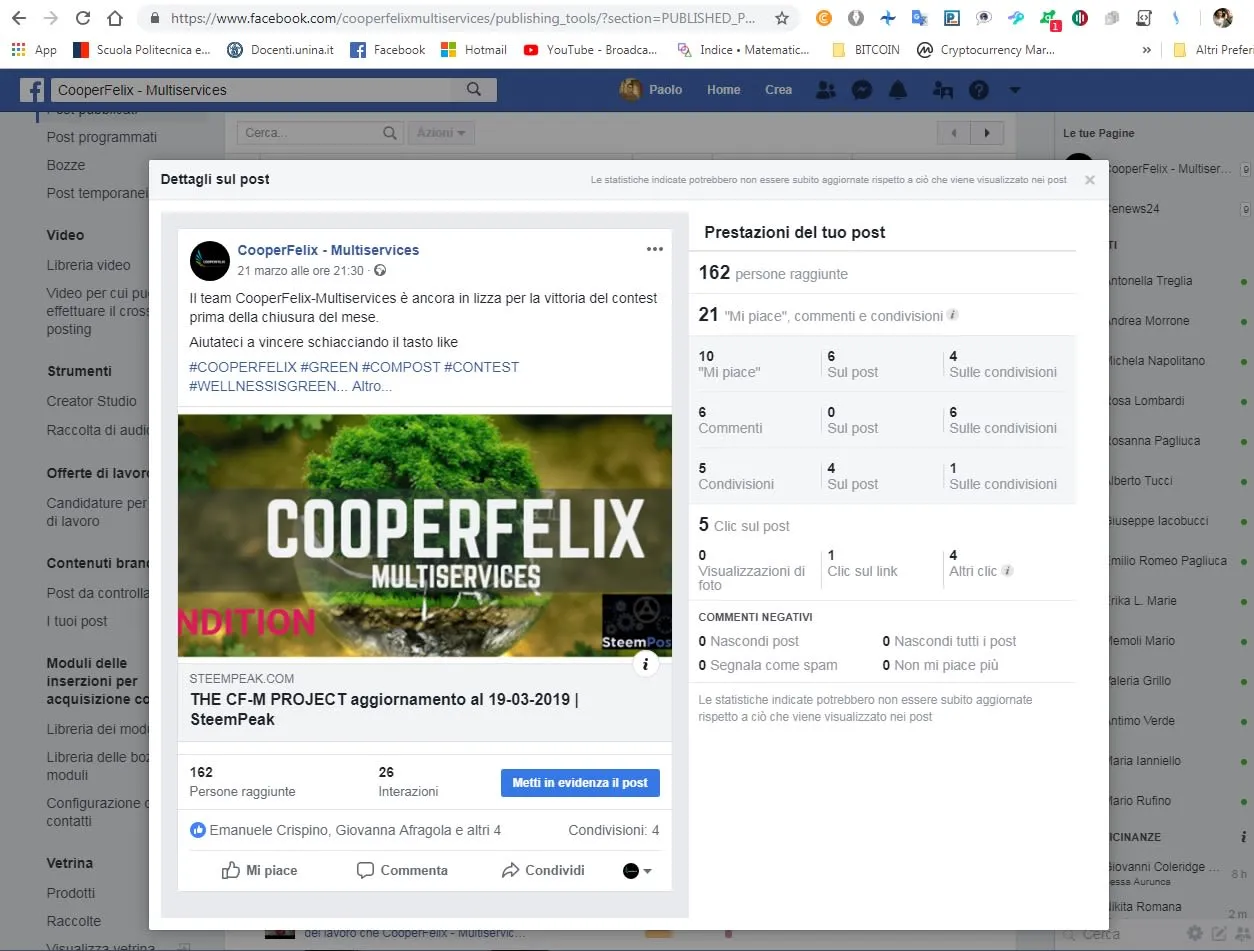Reload the page with the refresh icon

(x=83, y=18)
